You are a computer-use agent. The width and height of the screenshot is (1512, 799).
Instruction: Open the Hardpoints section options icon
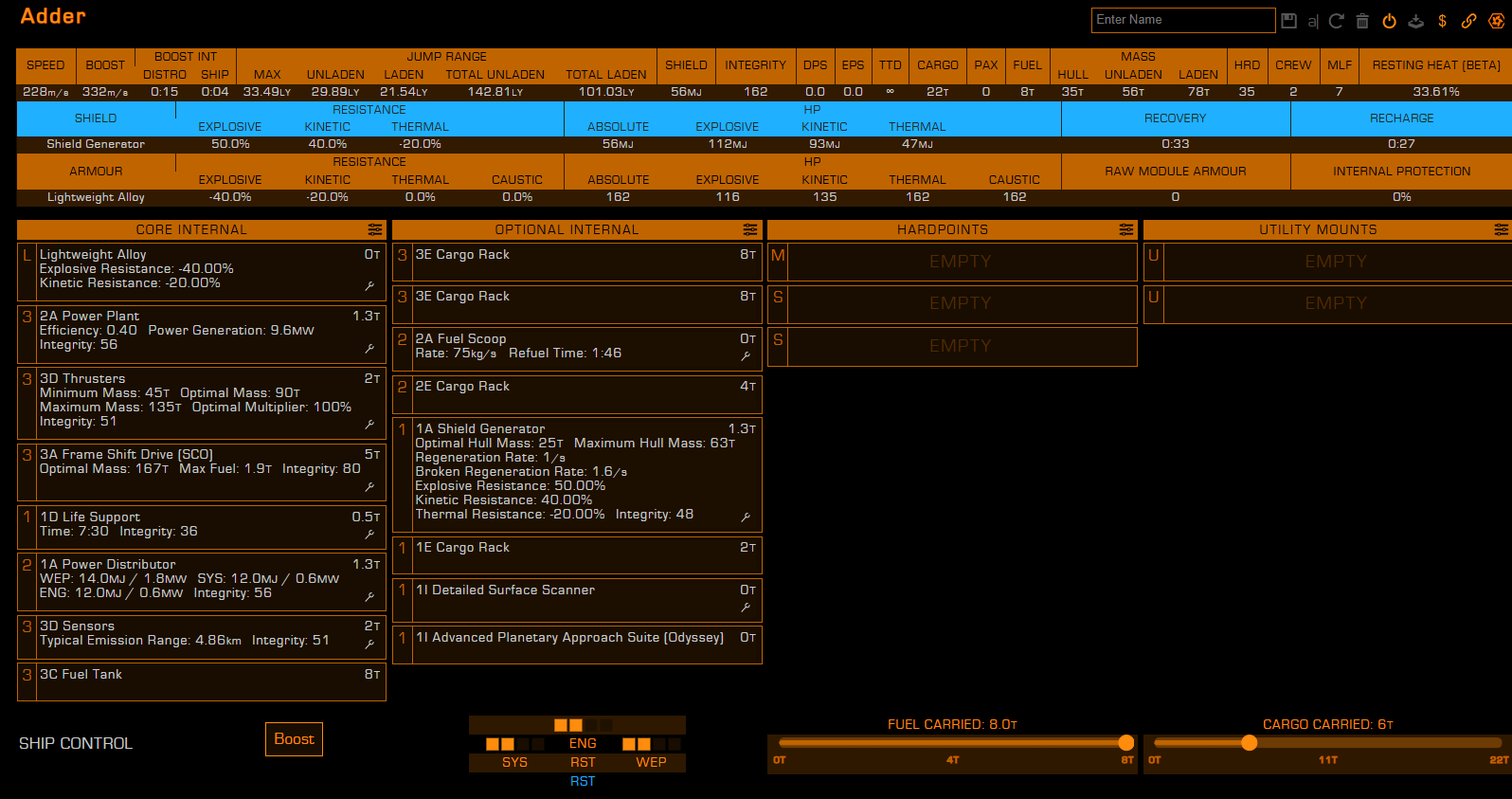point(1125,229)
